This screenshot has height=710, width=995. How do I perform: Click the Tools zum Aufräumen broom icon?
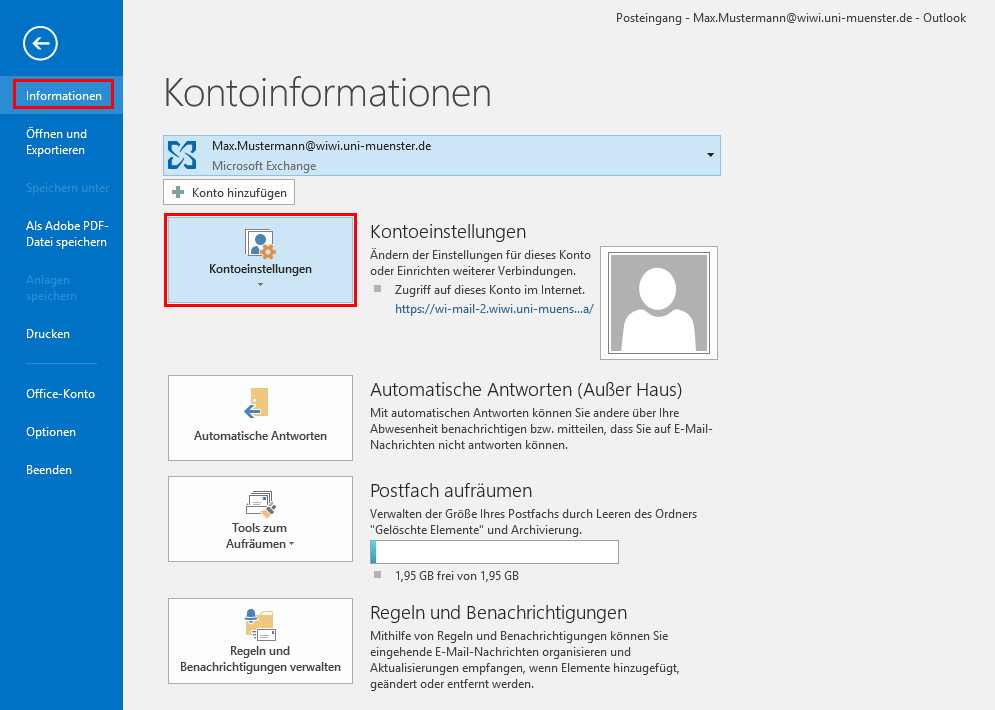261,504
